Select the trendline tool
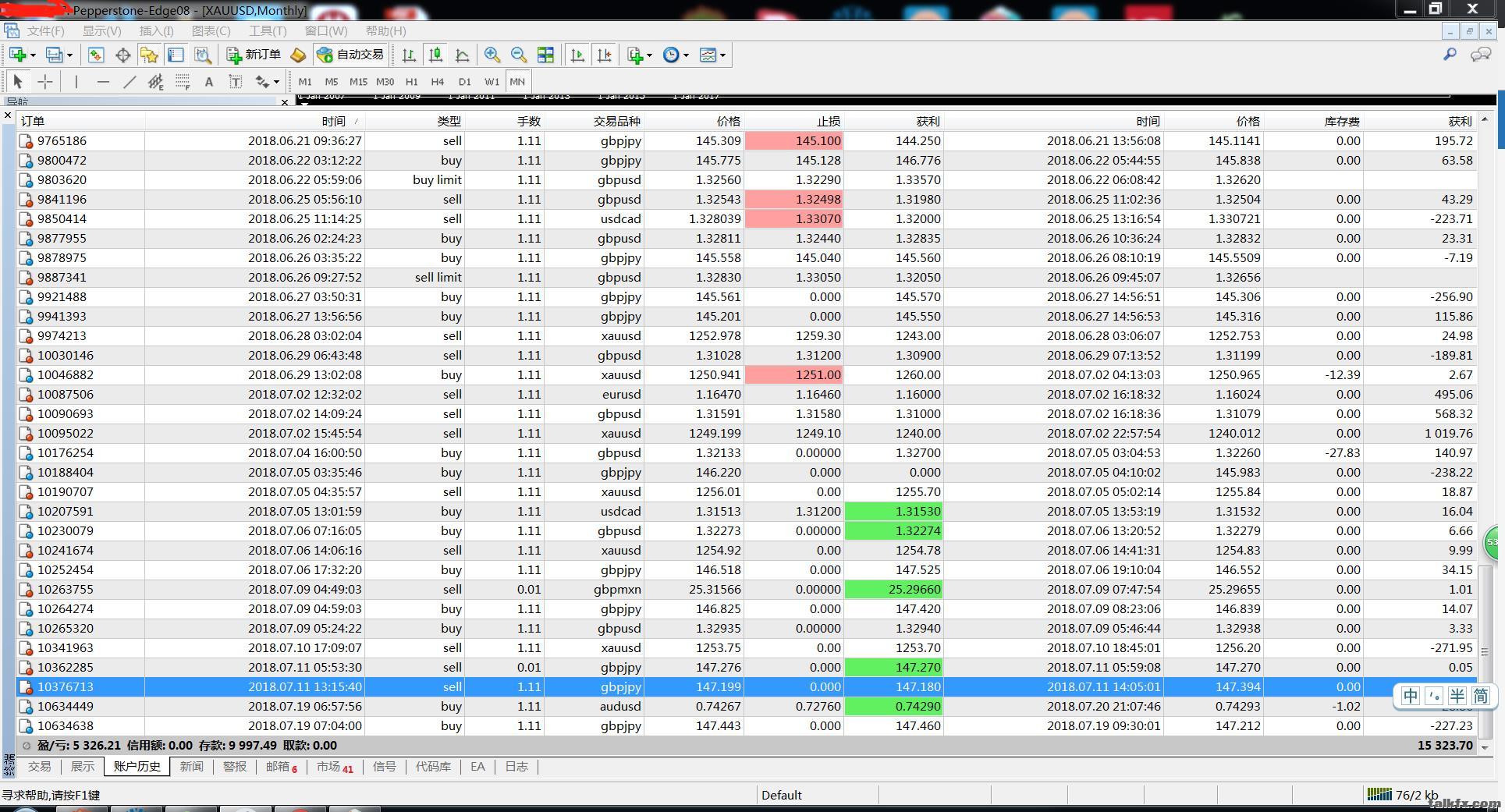This screenshot has width=1505, height=812. point(130,81)
